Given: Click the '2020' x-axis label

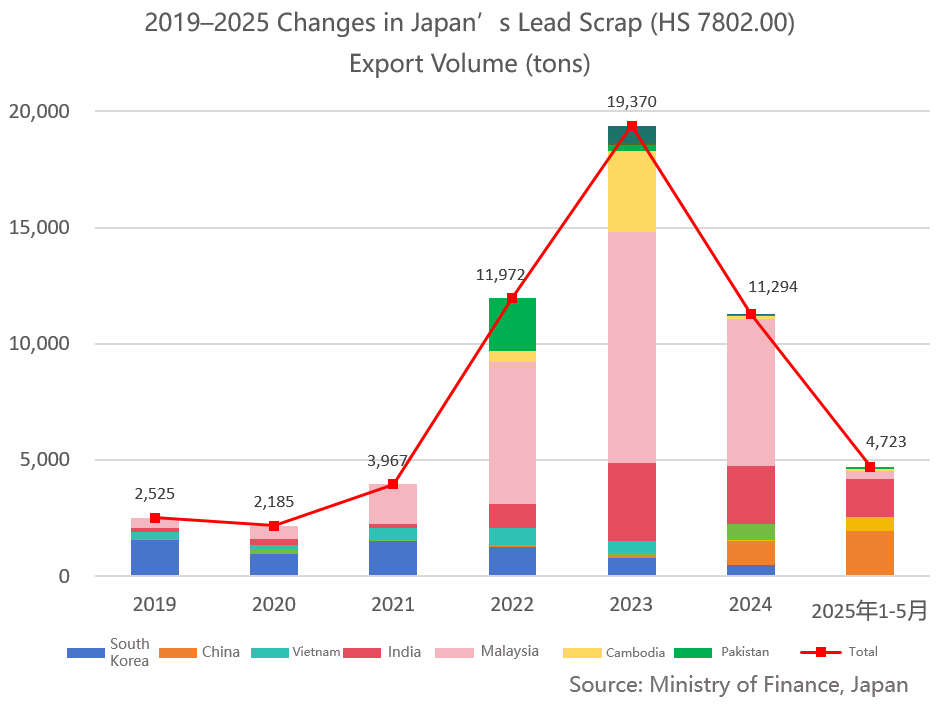Looking at the screenshot, I should click(274, 604).
